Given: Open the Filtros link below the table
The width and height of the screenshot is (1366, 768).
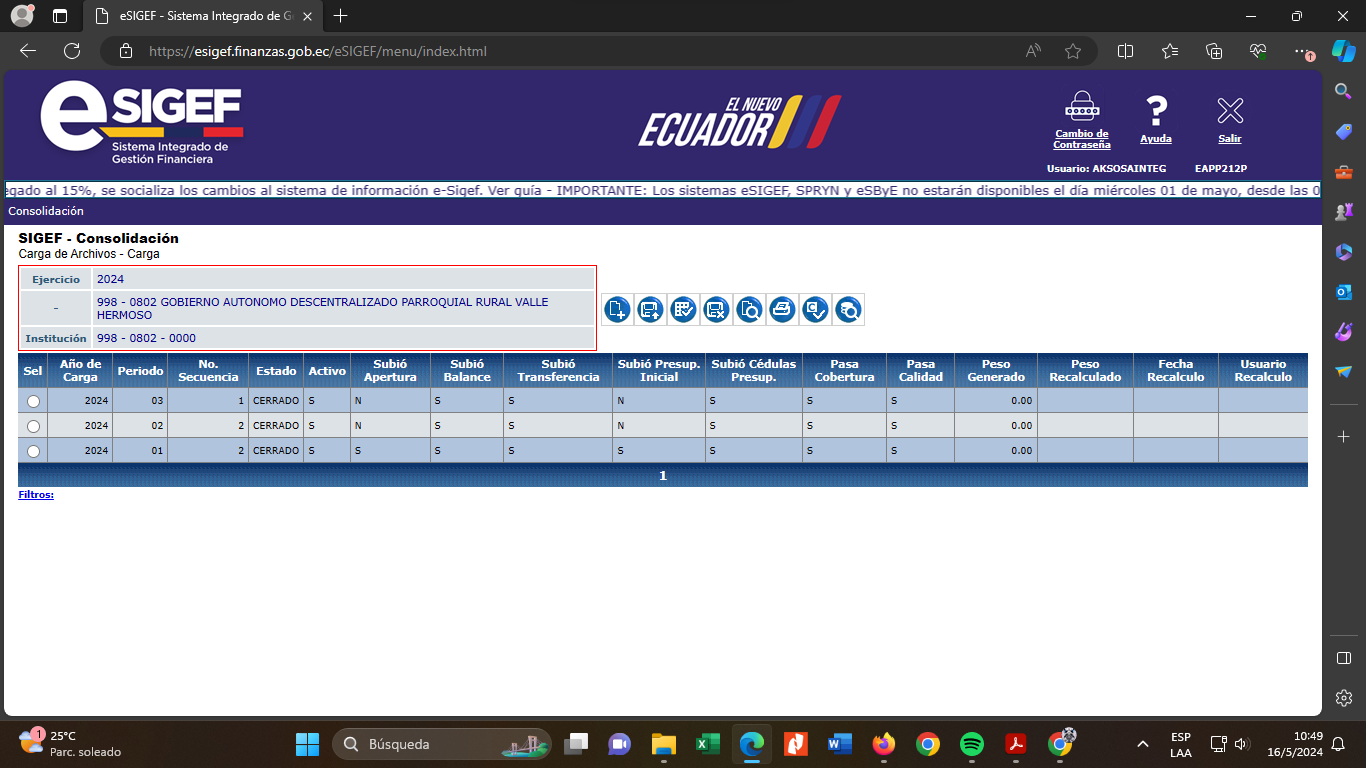Looking at the screenshot, I should (x=36, y=495).
